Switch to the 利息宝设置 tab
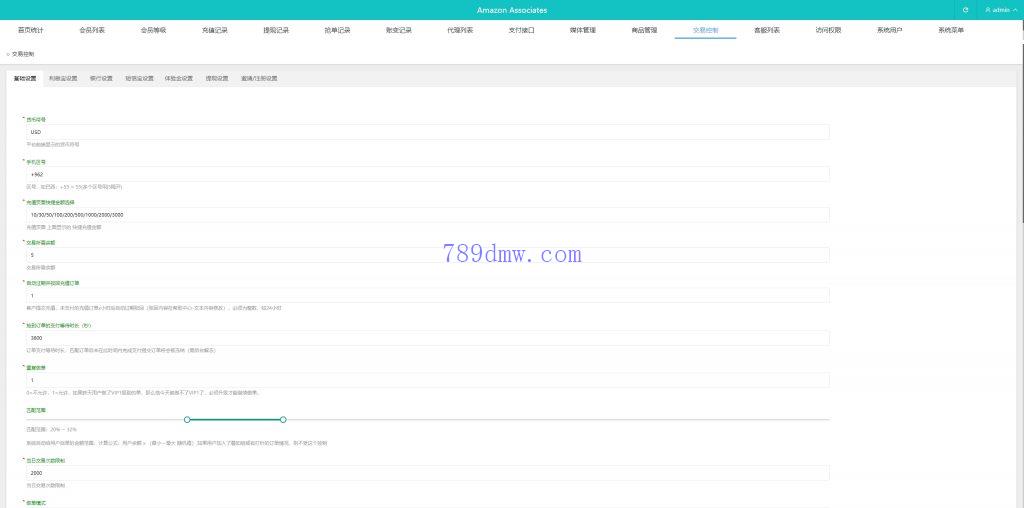 click(x=62, y=78)
